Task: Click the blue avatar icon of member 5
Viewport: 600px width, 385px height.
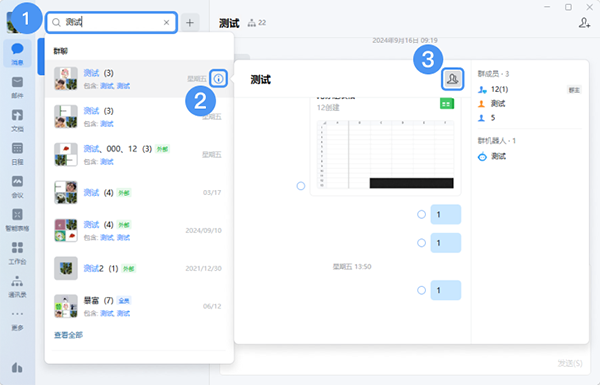Action: (482, 118)
